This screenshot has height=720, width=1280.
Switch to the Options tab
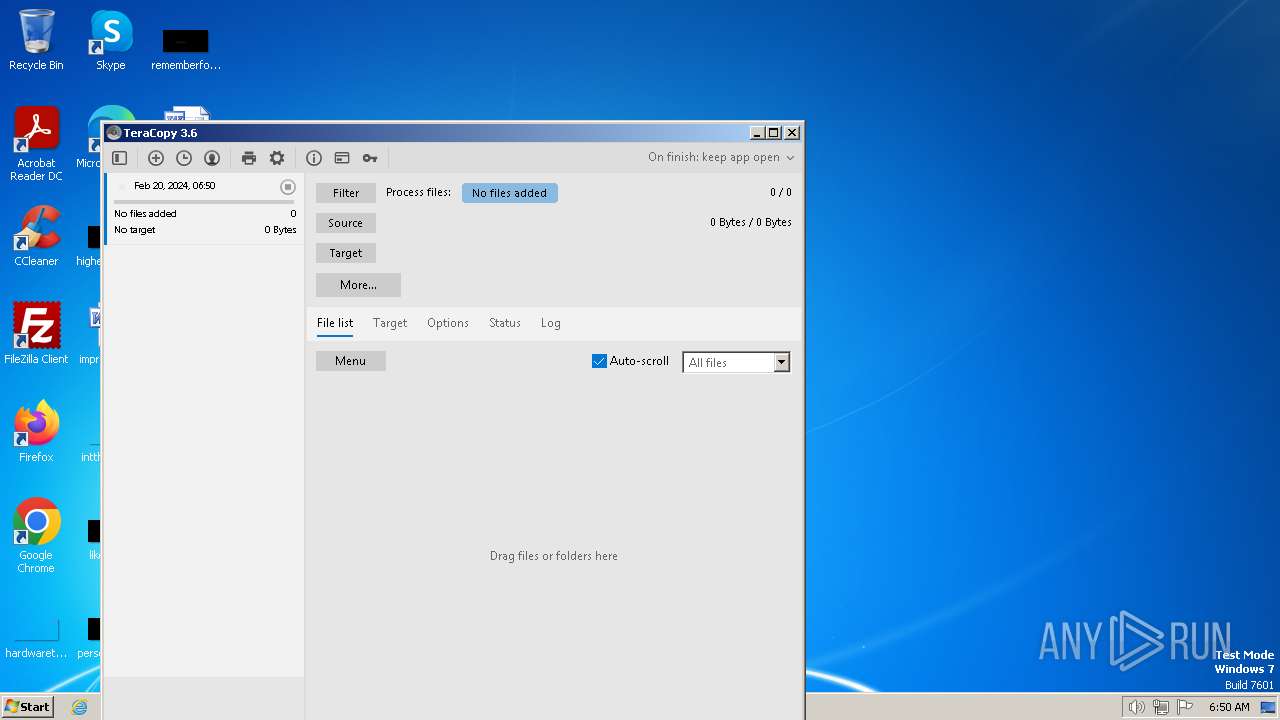coord(448,323)
